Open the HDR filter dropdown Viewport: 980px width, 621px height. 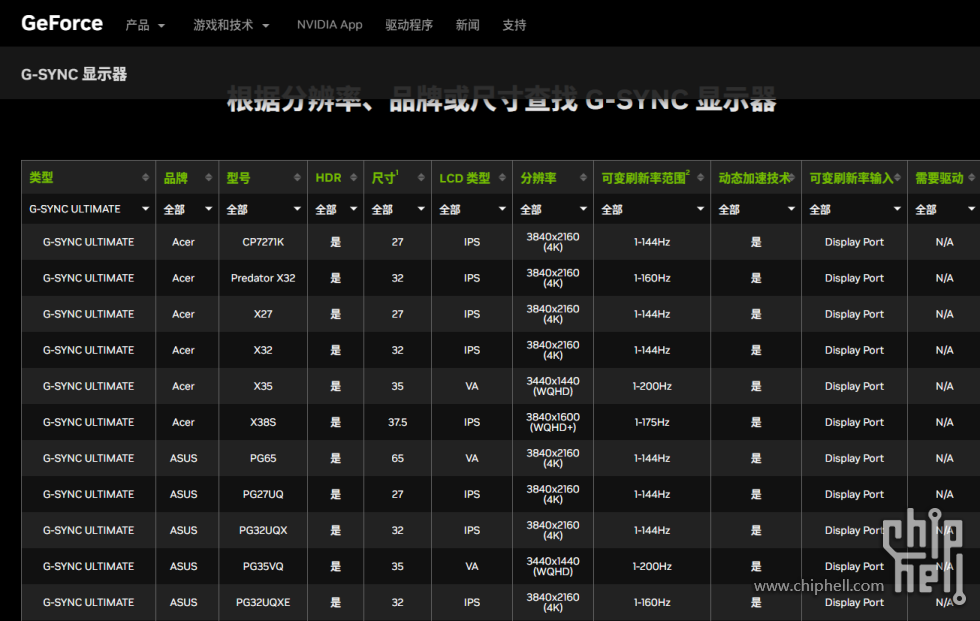pyautogui.click(x=336, y=209)
